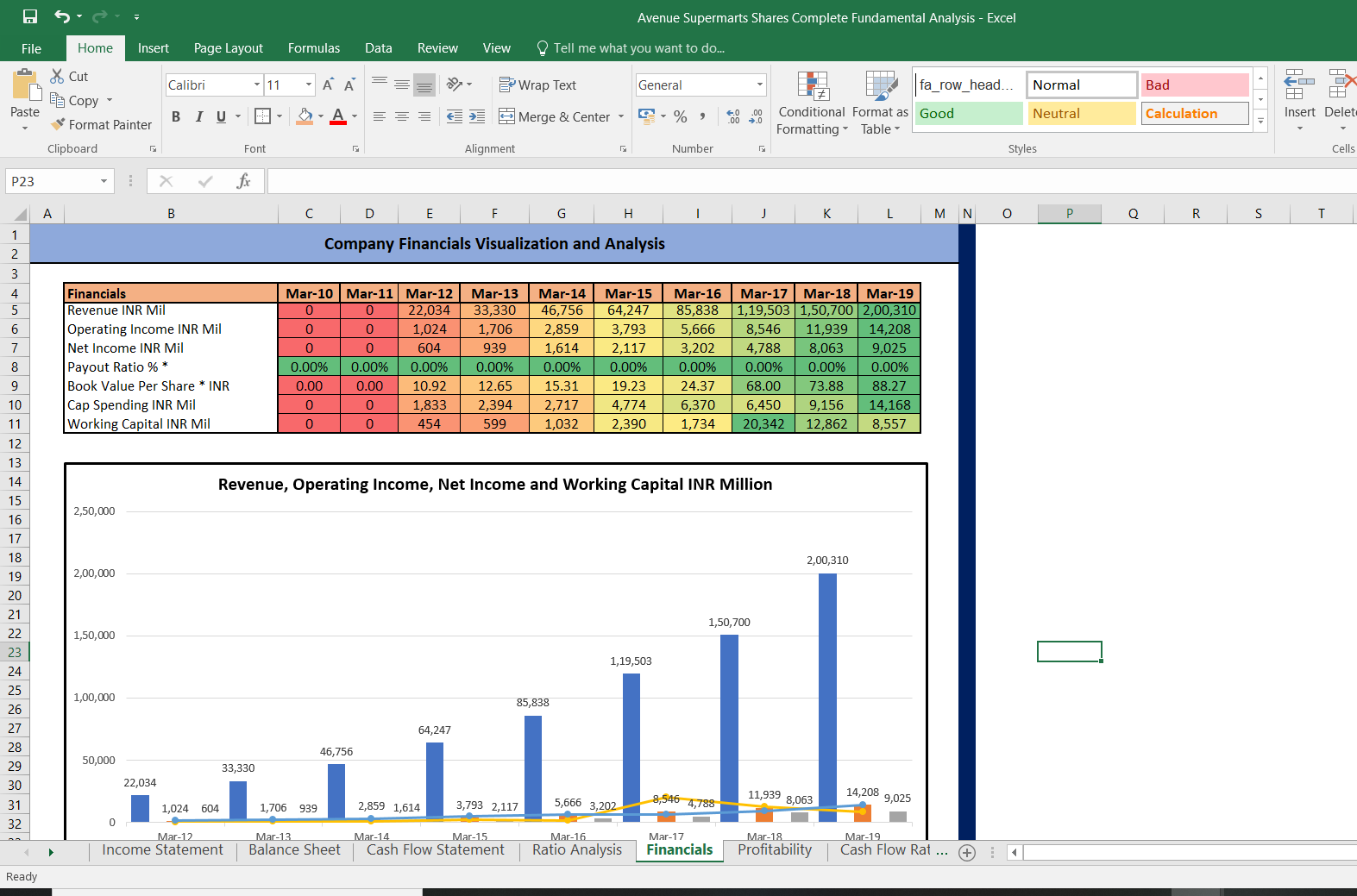
Task: Apply Accounting Number Format
Action: [x=646, y=116]
